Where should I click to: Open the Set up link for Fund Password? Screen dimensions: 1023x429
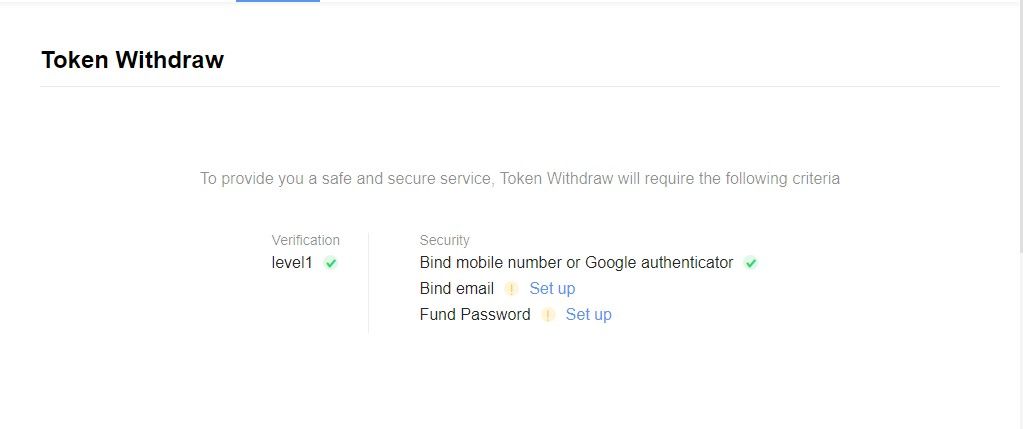pos(588,314)
